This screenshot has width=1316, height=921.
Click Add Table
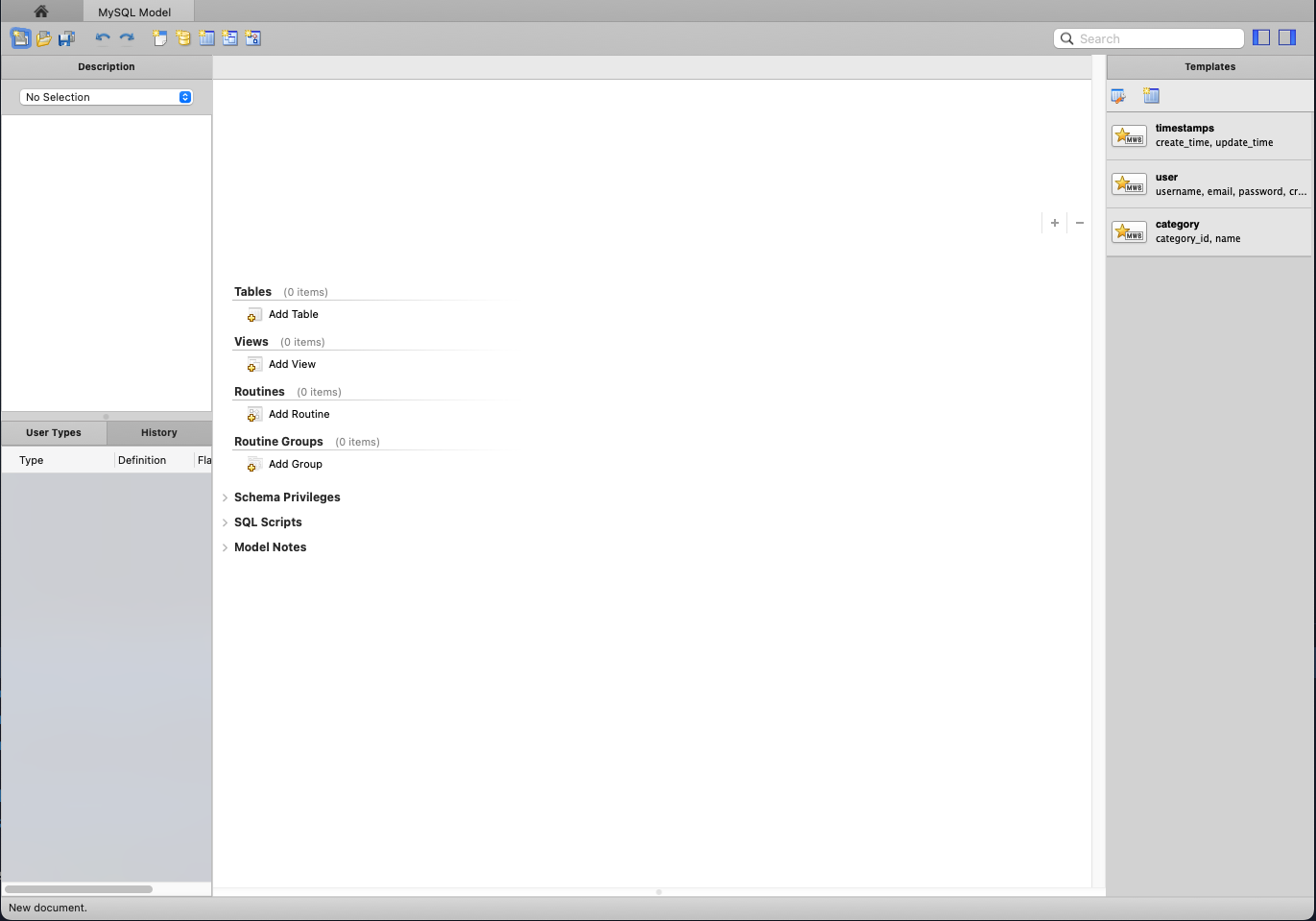[293, 315]
